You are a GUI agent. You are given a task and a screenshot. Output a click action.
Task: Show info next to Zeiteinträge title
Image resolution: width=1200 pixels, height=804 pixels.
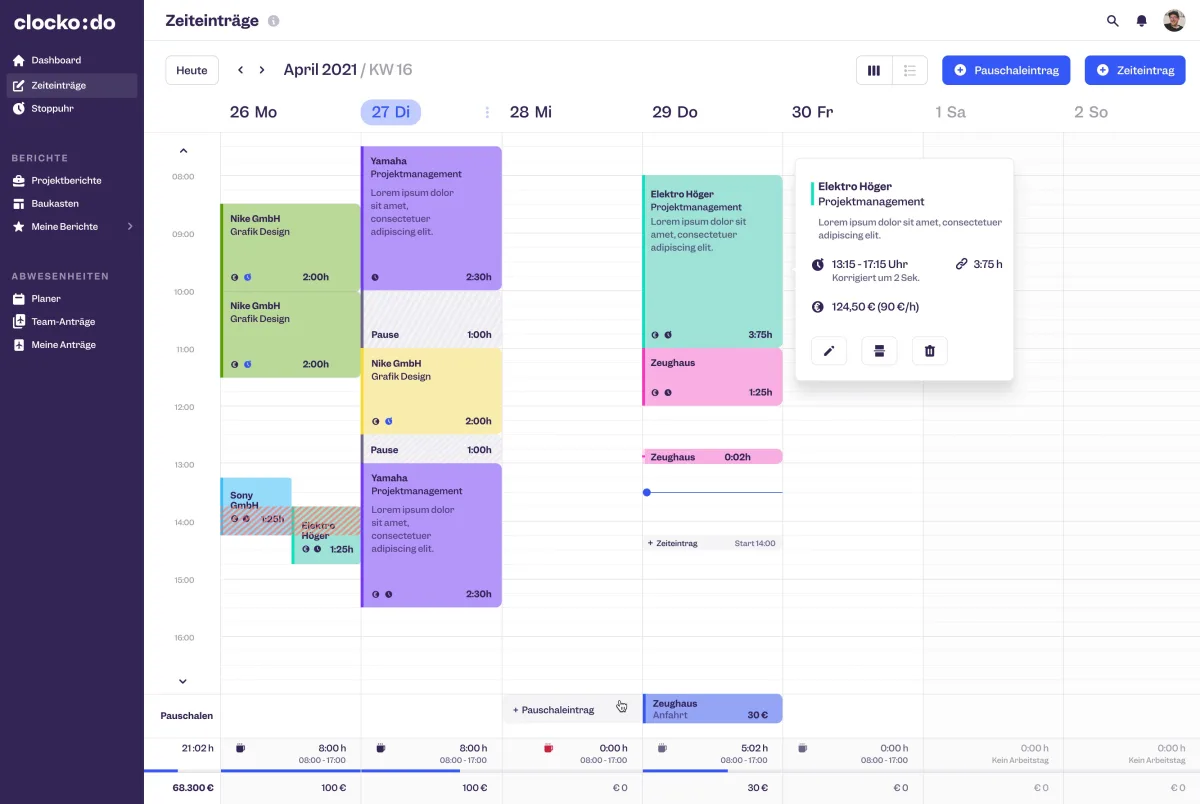[x=274, y=21]
